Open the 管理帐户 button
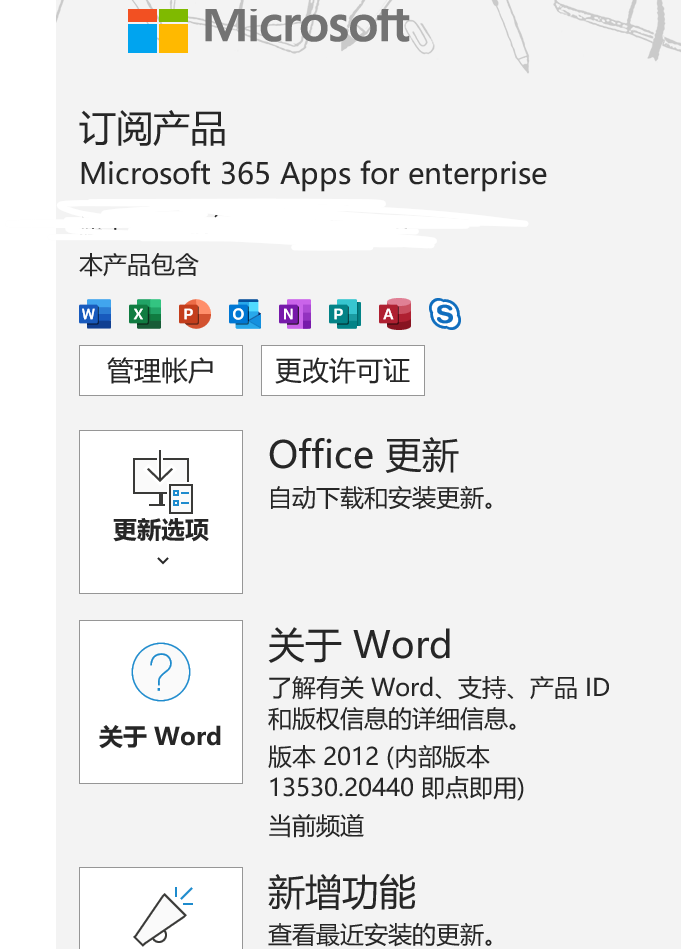The width and height of the screenshot is (681, 949). (x=161, y=370)
